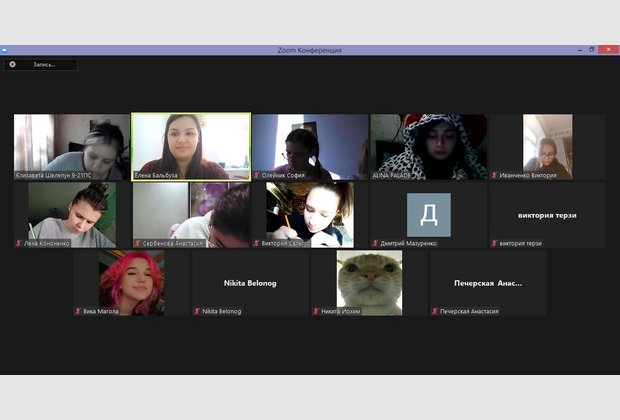Select the highlighted Елена Бальбуза video tile

[x=191, y=147]
